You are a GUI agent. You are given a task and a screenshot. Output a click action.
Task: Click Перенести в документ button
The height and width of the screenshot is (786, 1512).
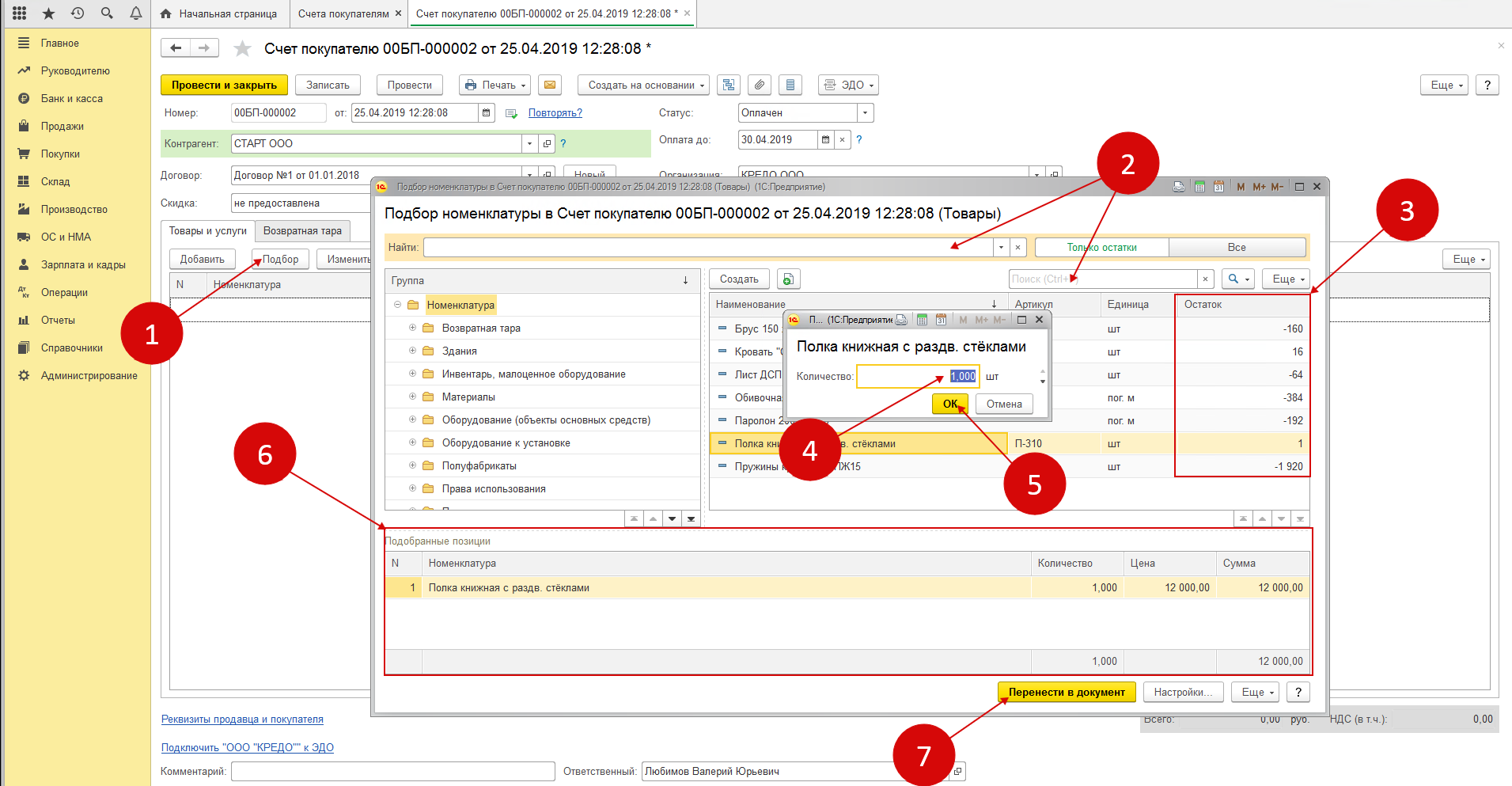click(x=1067, y=693)
